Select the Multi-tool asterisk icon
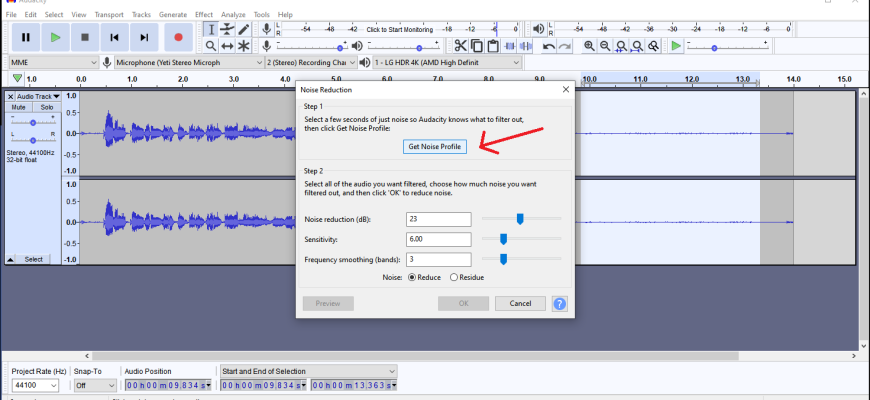This screenshot has height=400, width=870. pyautogui.click(x=244, y=46)
